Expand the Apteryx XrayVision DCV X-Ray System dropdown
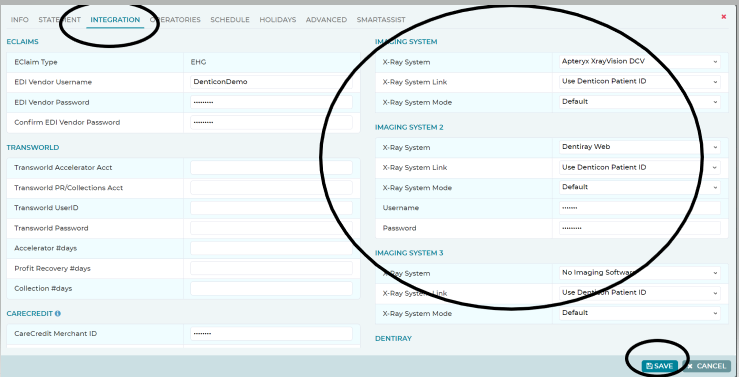This screenshot has width=739, height=377. tap(640, 62)
